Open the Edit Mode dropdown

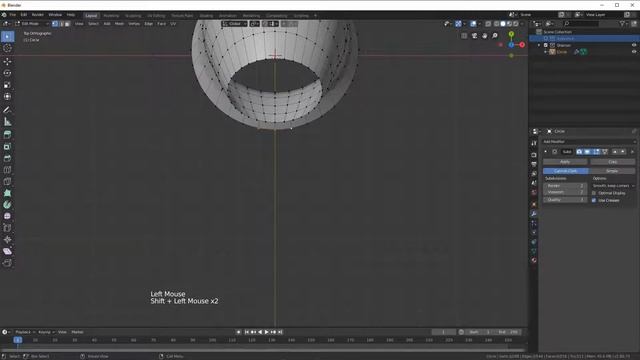(31, 24)
